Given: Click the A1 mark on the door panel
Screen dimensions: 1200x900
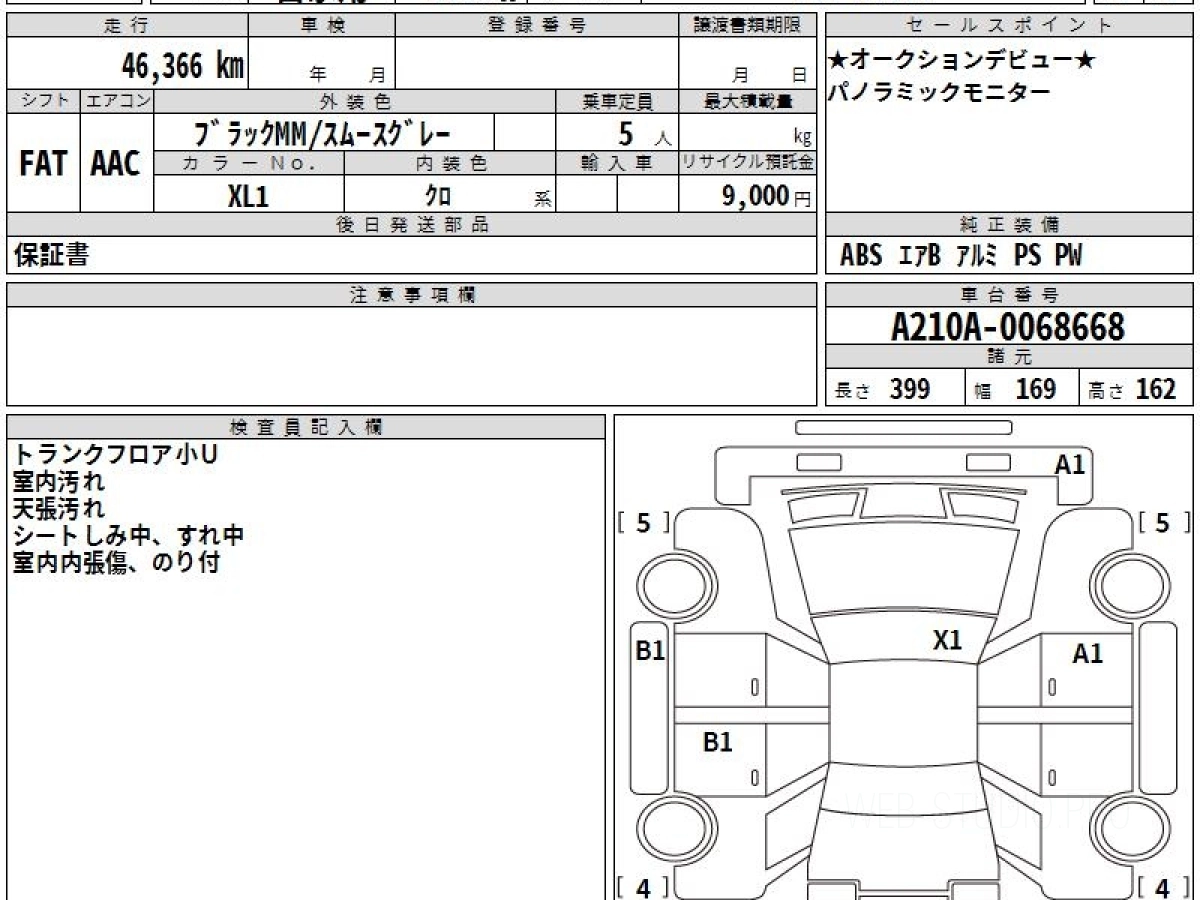Looking at the screenshot, I should coord(1087,654).
